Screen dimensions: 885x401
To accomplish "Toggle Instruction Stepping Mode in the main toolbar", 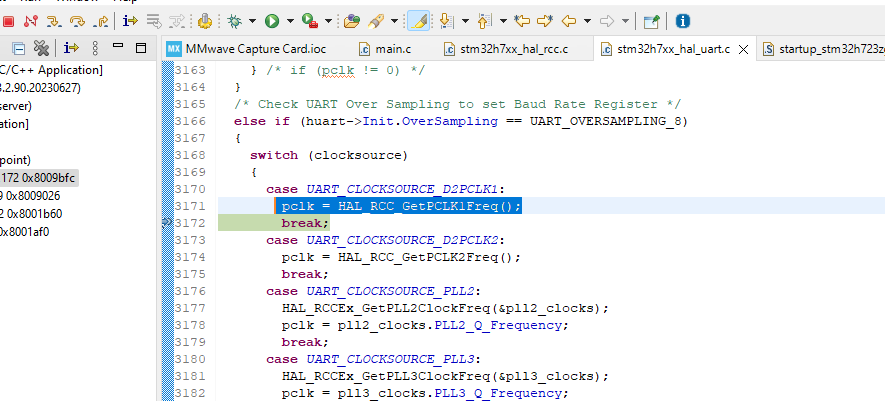I will (x=130, y=21).
